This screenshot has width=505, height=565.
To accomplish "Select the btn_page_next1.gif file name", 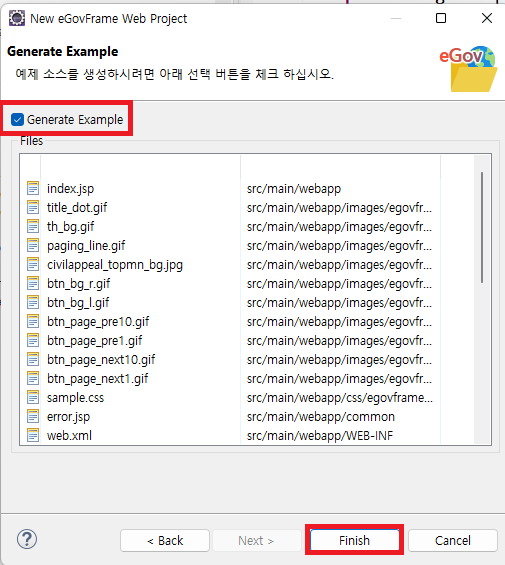I will (97, 379).
